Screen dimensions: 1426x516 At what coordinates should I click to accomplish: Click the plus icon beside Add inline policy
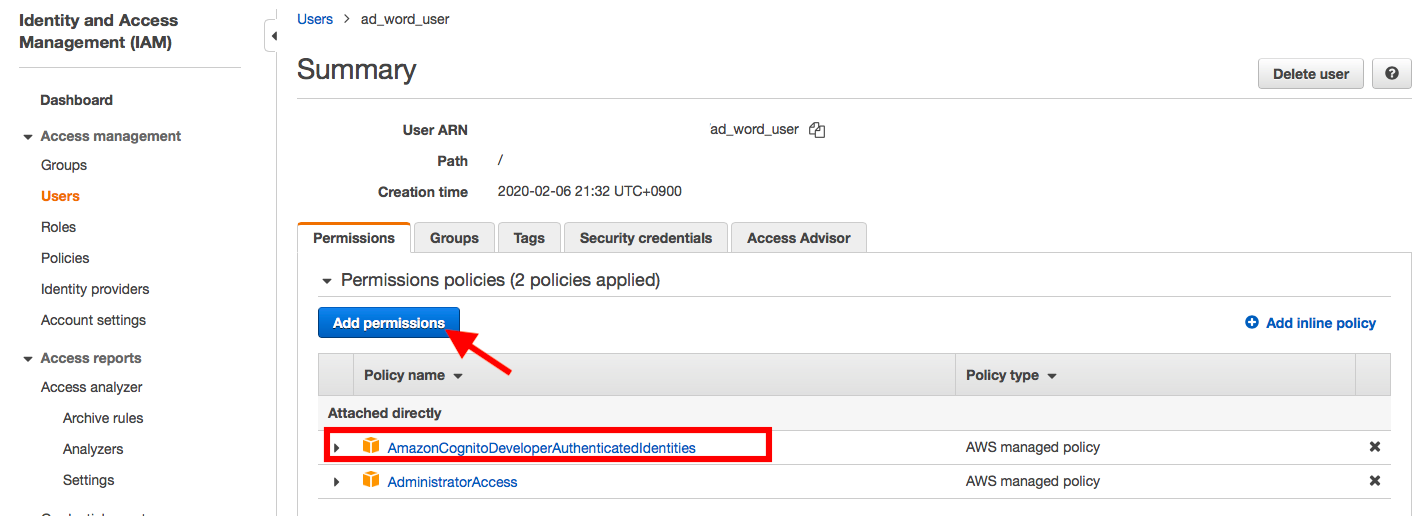click(1251, 323)
